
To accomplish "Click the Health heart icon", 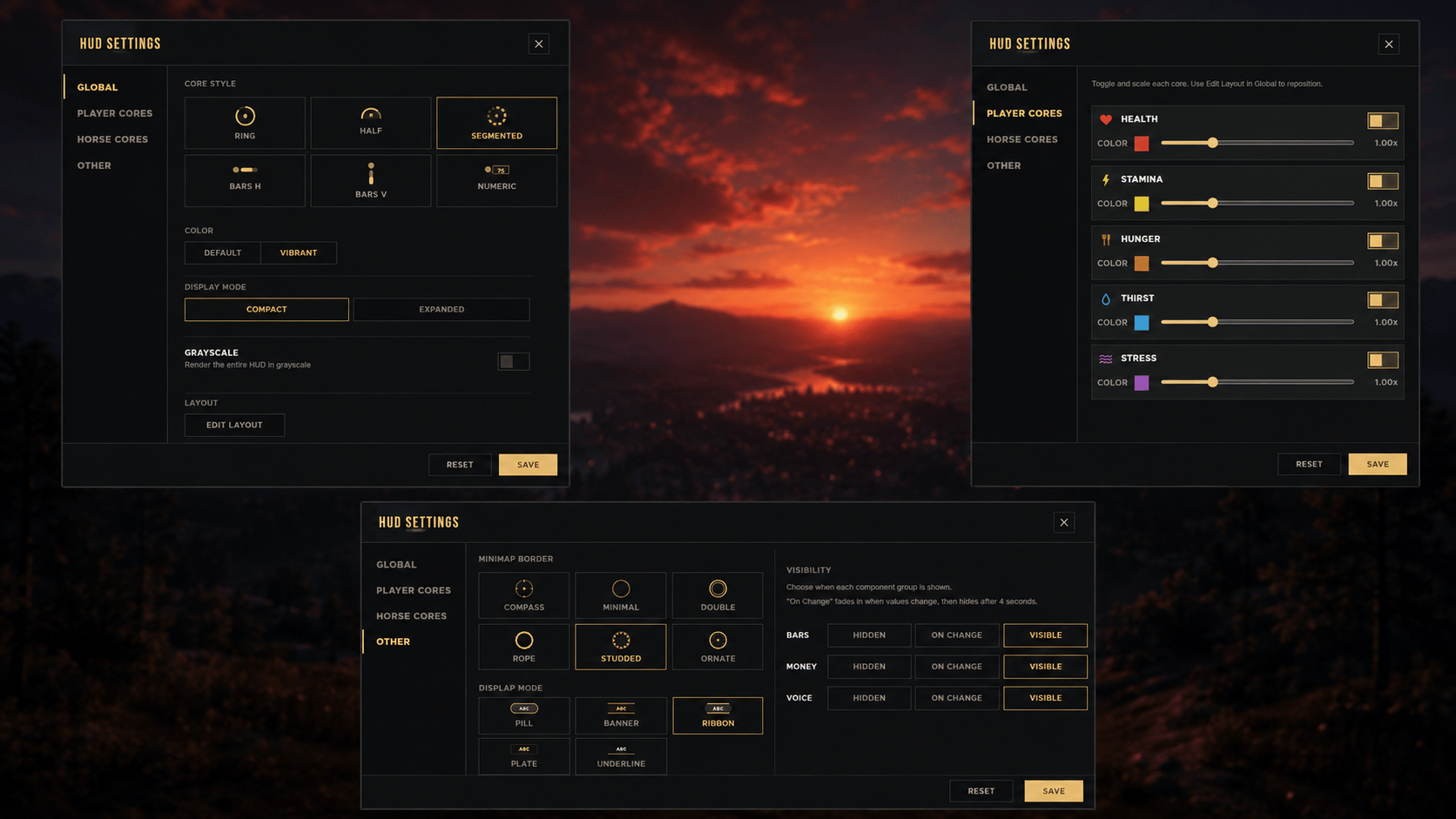I will (1106, 119).
